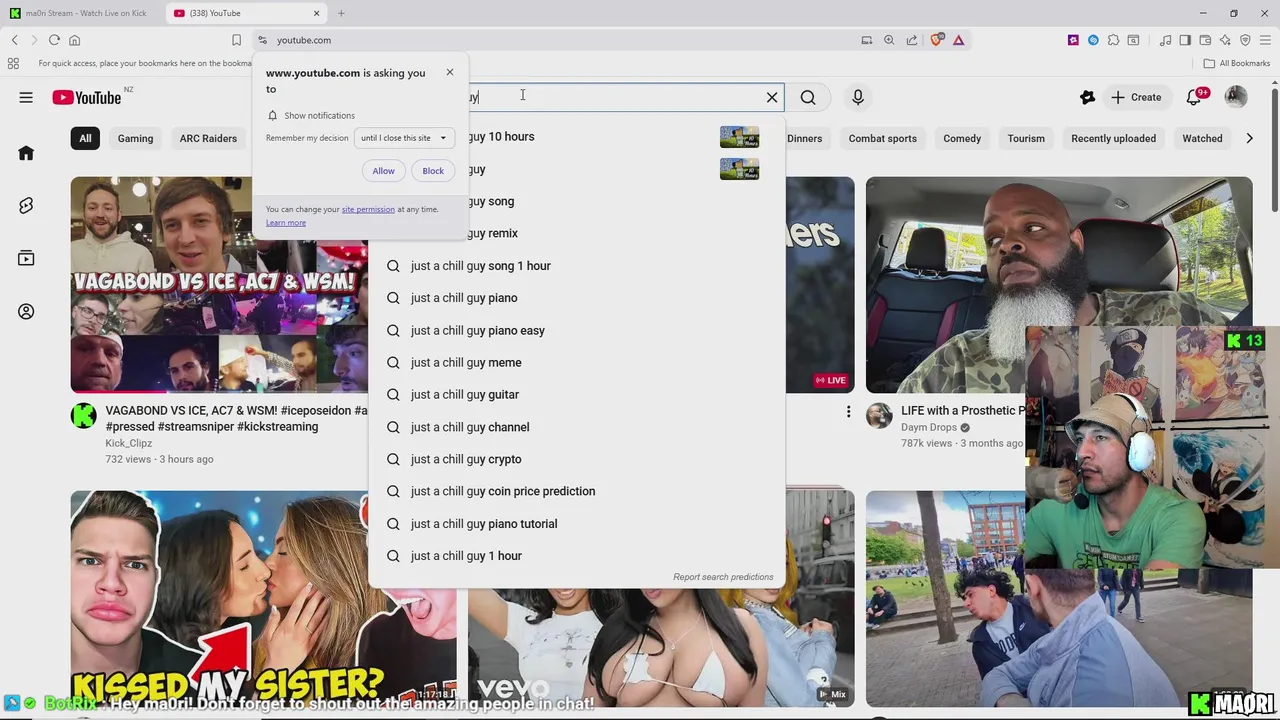The image size is (1280, 720).
Task: Click the Brave VPN shield icon
Action: tap(1245, 40)
